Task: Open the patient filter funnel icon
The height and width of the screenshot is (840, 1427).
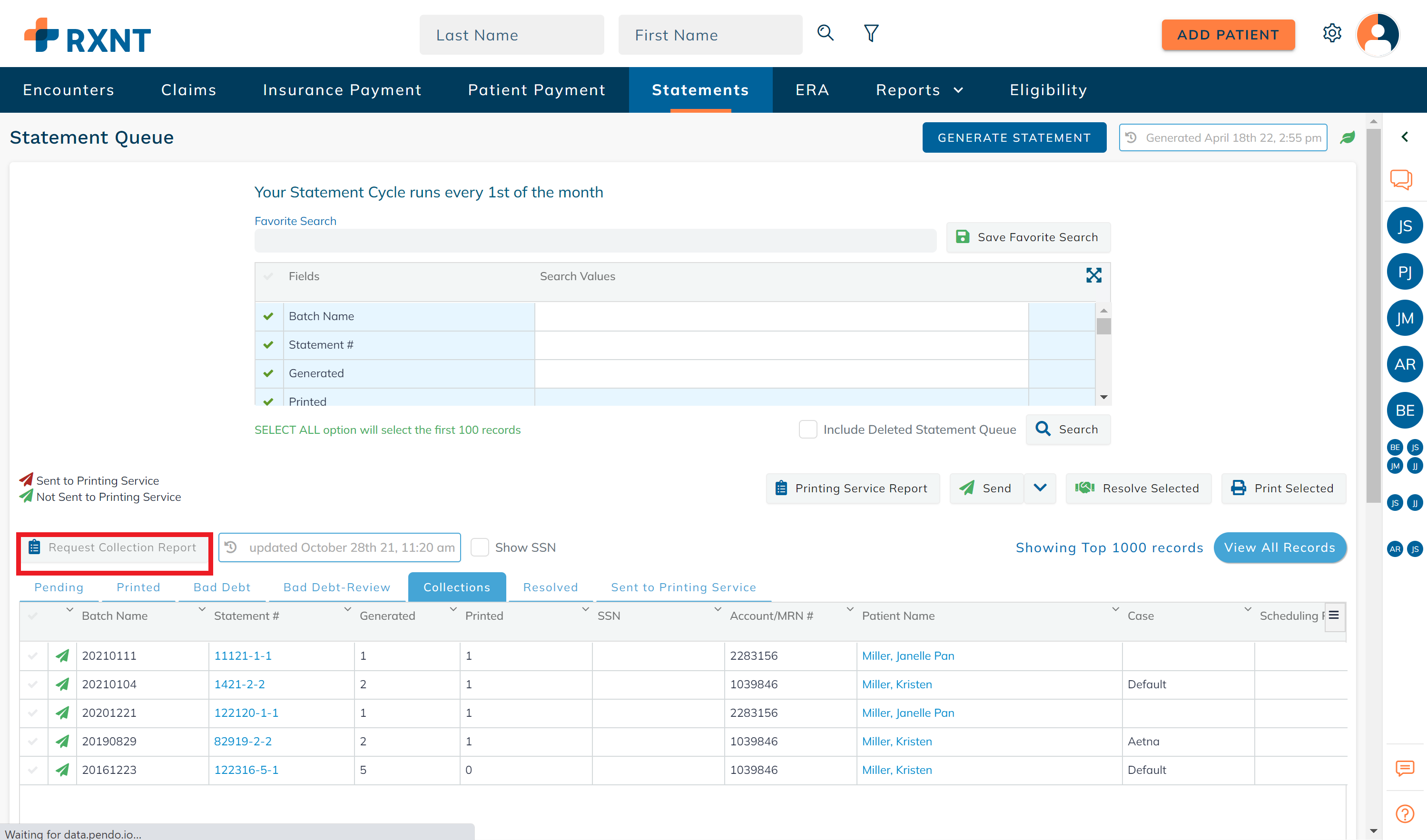Action: pyautogui.click(x=871, y=33)
